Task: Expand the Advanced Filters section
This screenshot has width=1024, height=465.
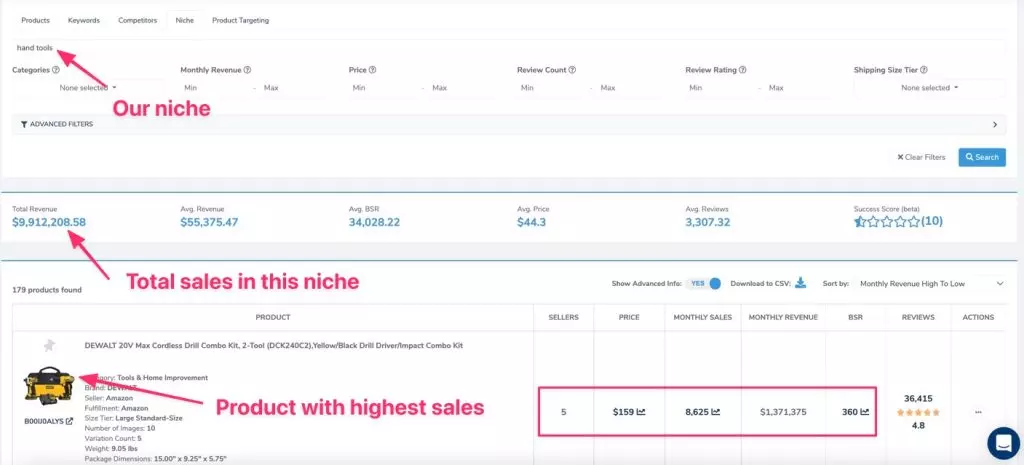Action: click(509, 124)
